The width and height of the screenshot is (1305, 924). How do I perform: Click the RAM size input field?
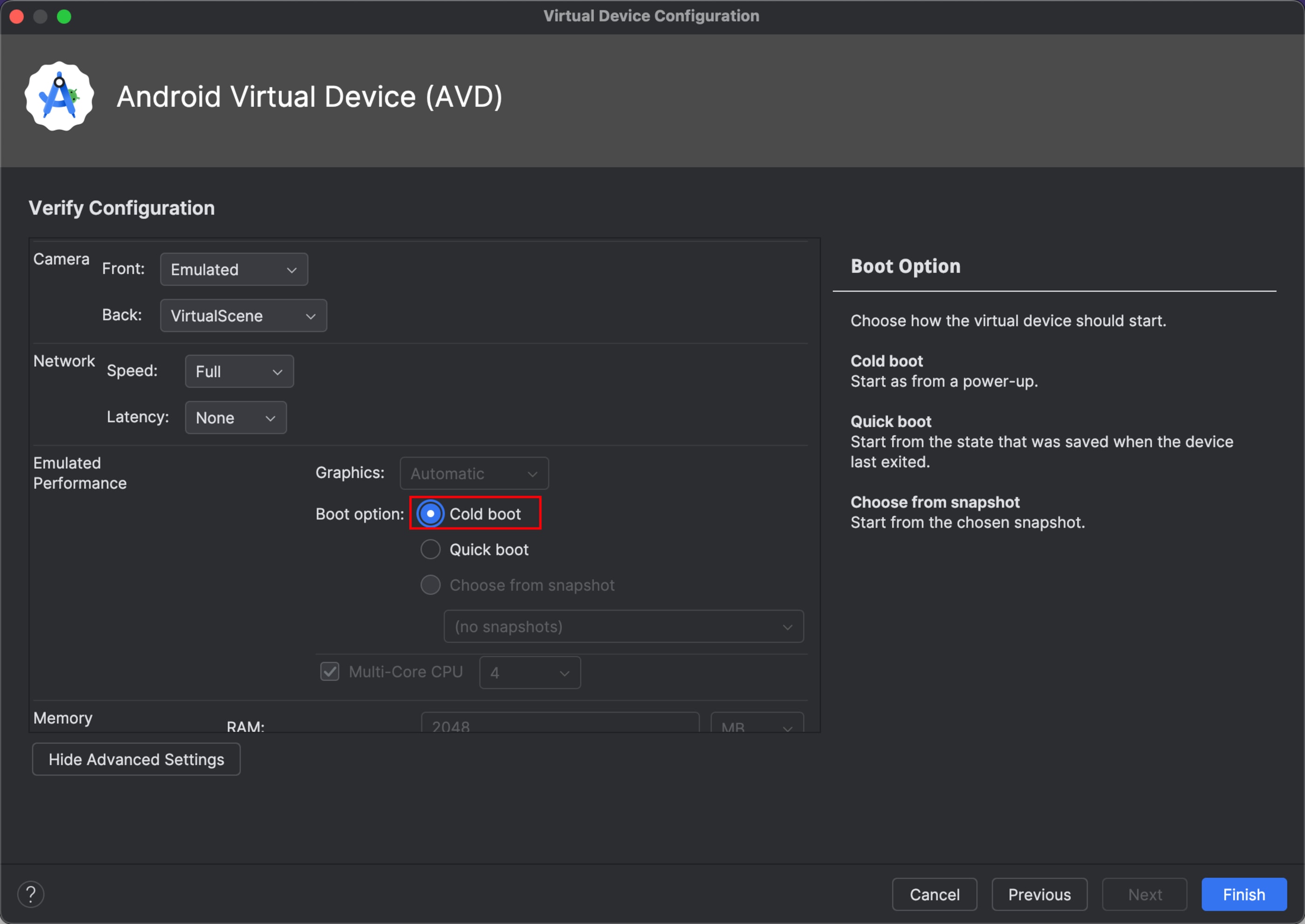(x=559, y=724)
